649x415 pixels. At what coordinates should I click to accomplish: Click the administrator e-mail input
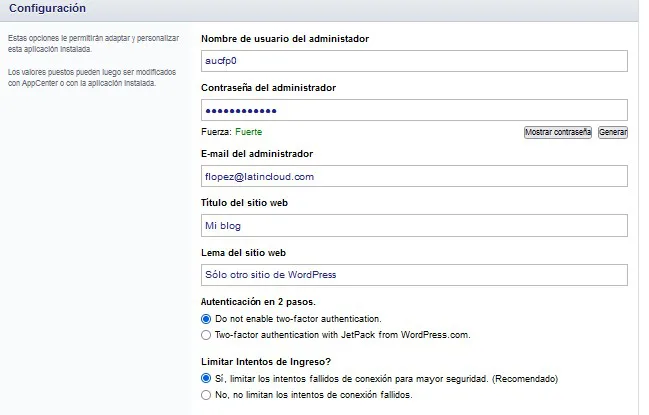[x=413, y=176]
